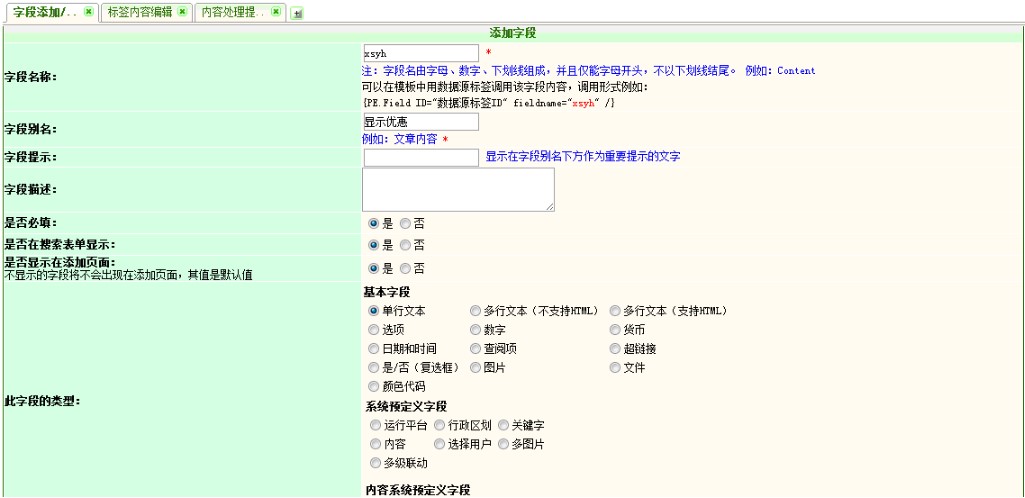
Task: Click the 系统预定义字段 heading
Action: 407,407
